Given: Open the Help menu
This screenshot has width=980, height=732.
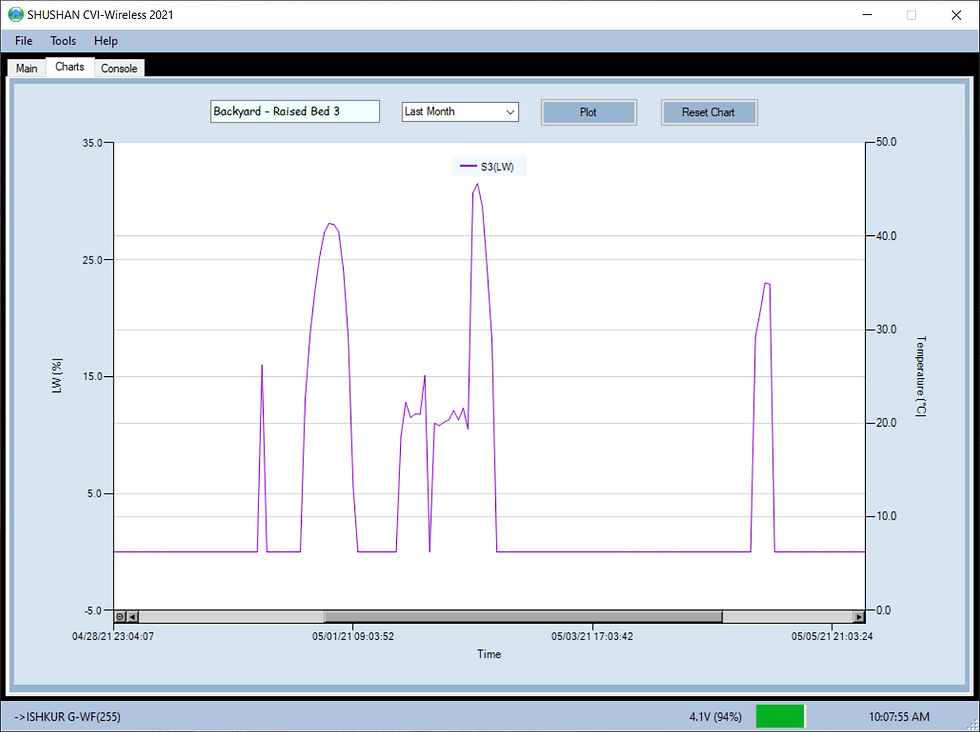Looking at the screenshot, I should (x=106, y=41).
